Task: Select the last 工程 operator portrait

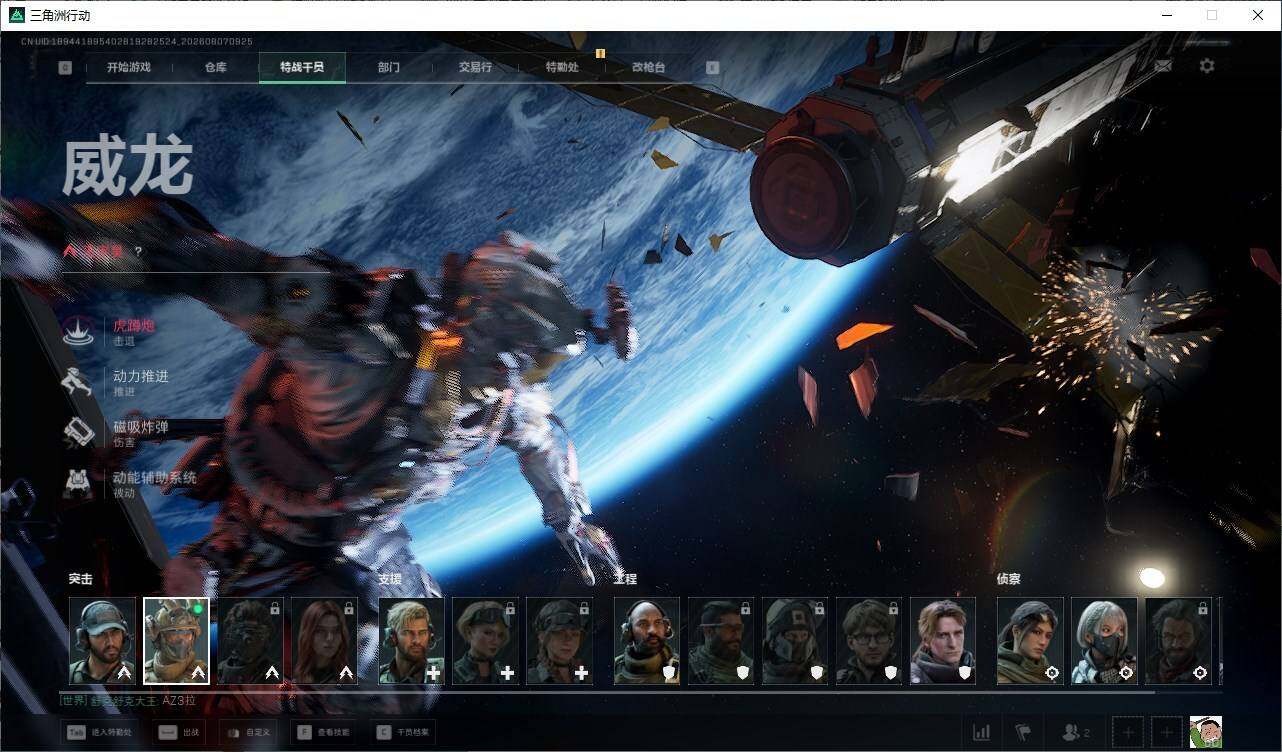Action: [943, 641]
